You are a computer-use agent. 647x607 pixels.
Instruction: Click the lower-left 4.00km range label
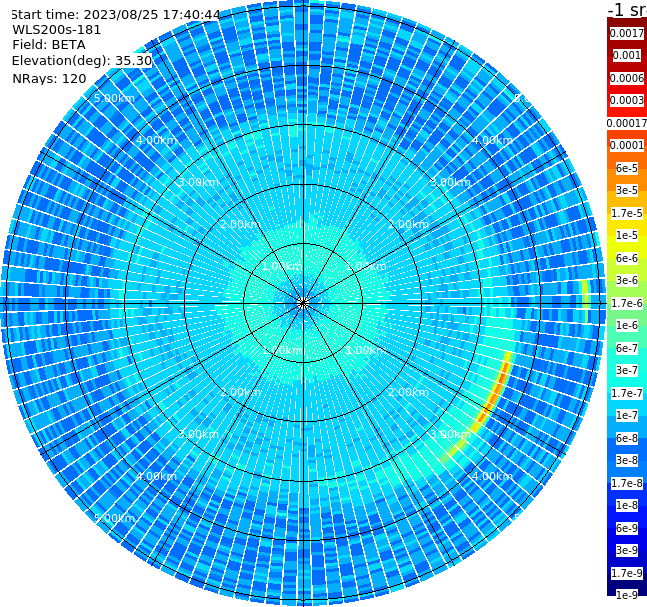point(156,476)
